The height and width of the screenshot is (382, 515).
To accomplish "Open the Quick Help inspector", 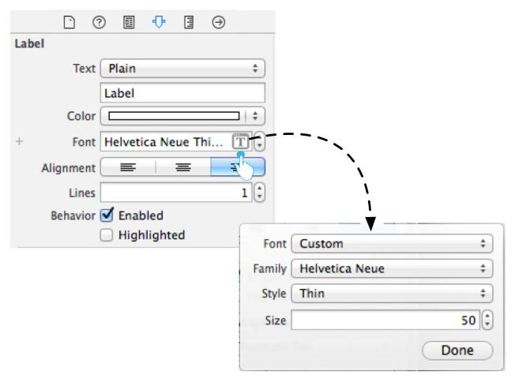I will (x=99, y=23).
